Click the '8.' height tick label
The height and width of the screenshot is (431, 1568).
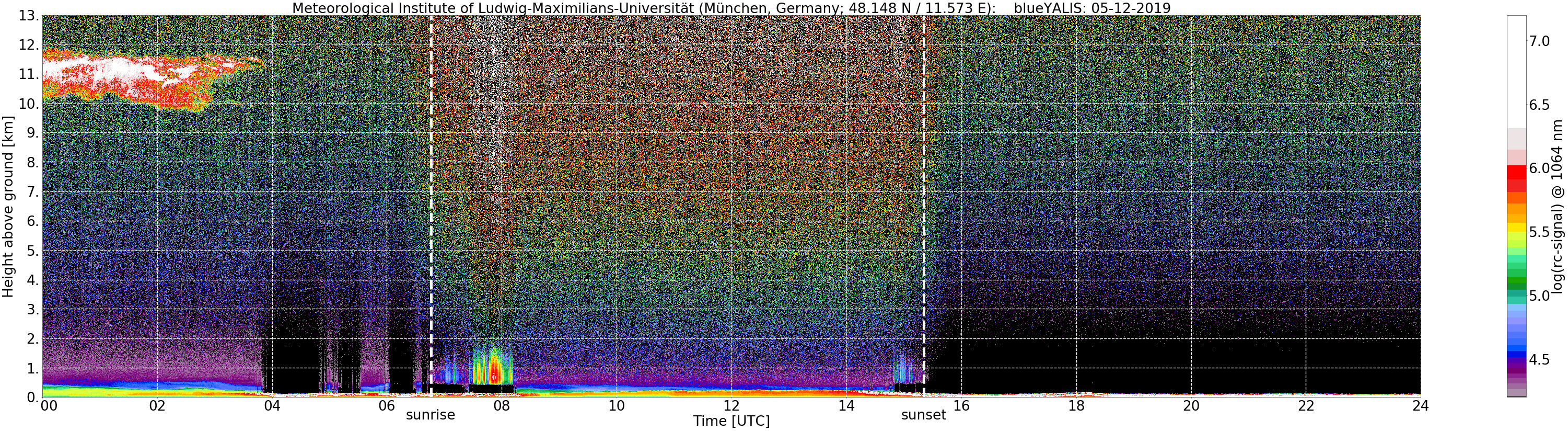tap(33, 162)
